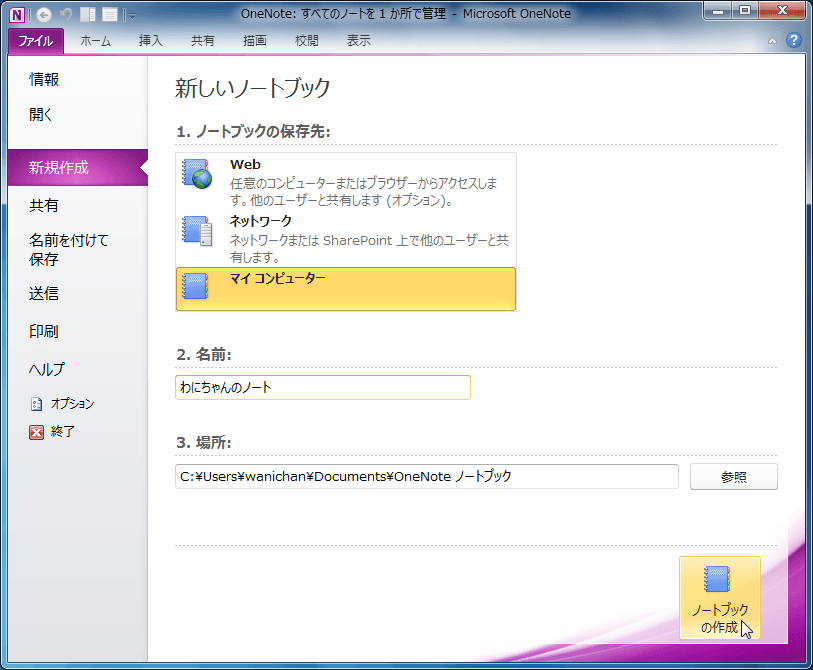Minimize the OneNote window
Image resolution: width=813 pixels, height=670 pixels.
[x=718, y=11]
